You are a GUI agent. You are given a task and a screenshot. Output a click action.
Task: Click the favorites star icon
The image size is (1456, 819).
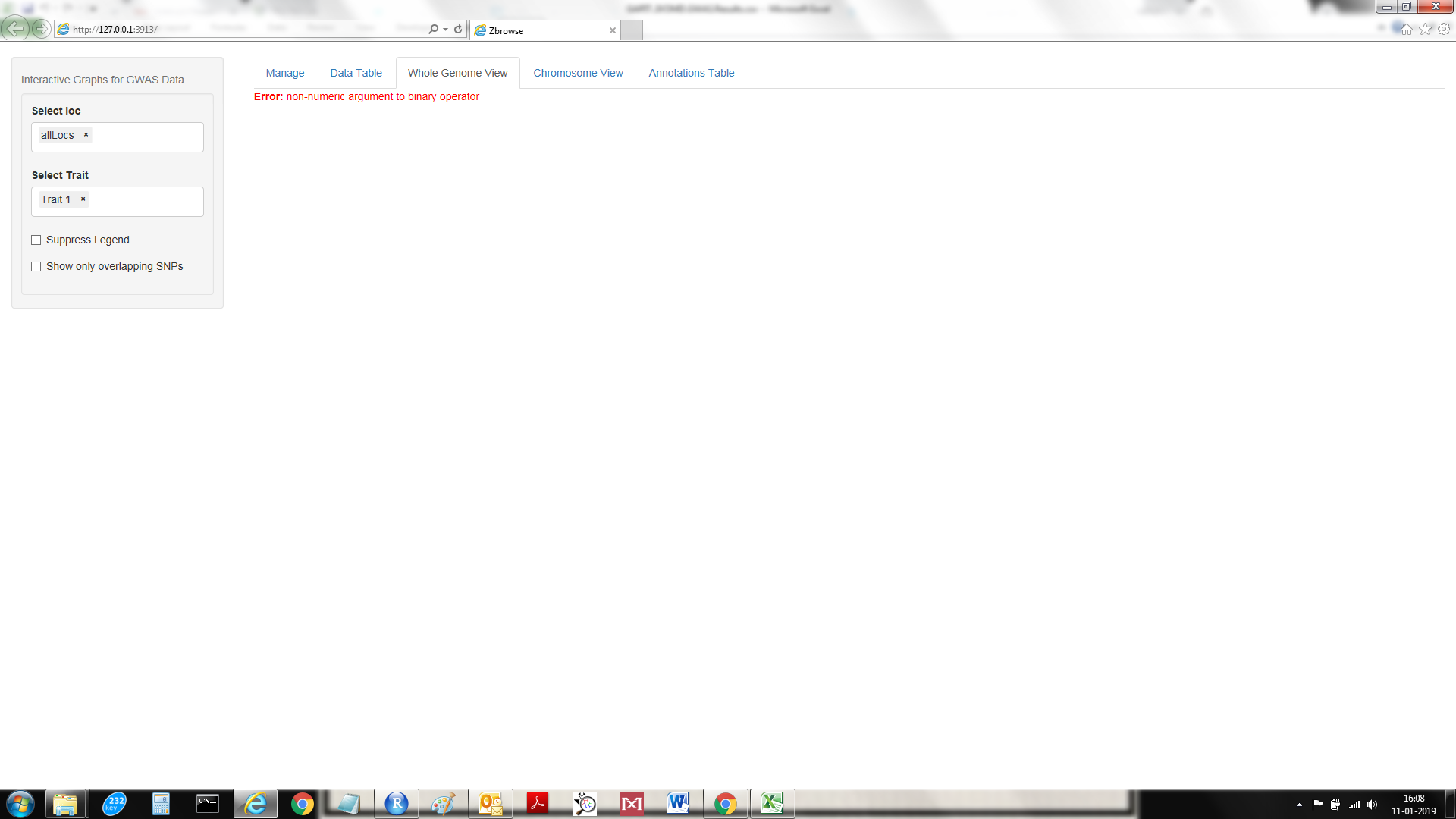coord(1426,29)
